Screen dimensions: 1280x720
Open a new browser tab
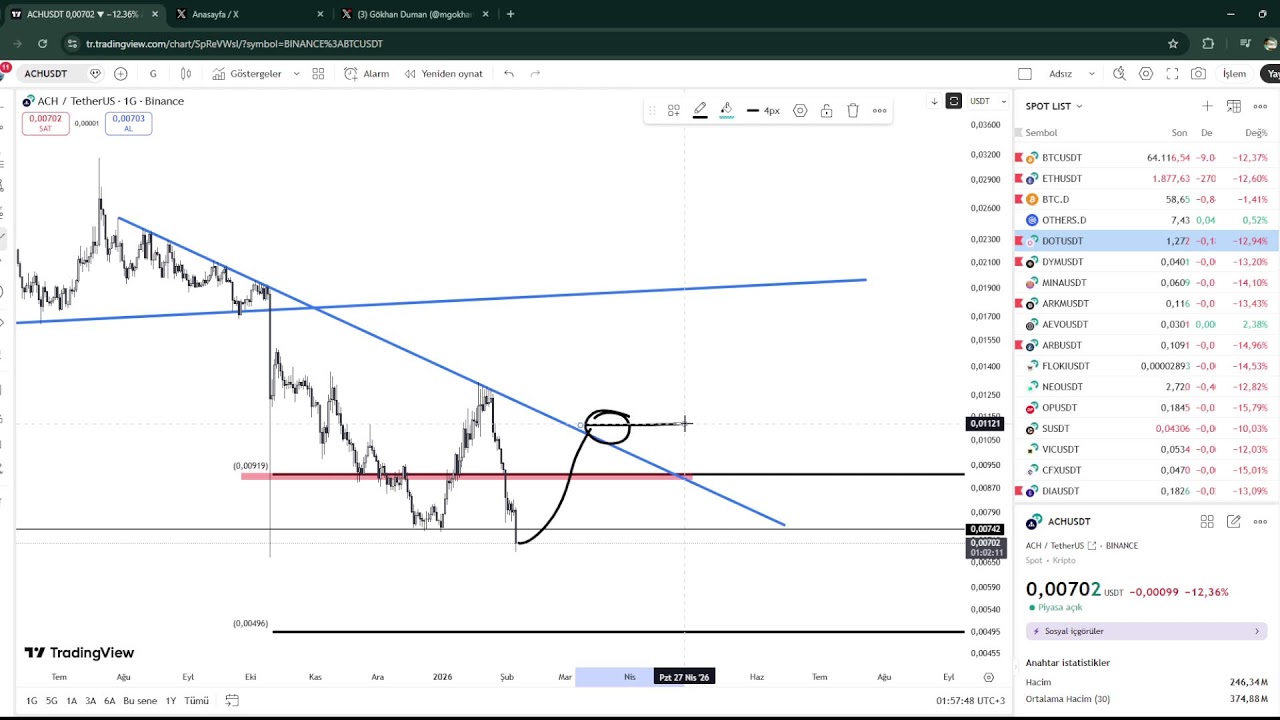point(510,14)
